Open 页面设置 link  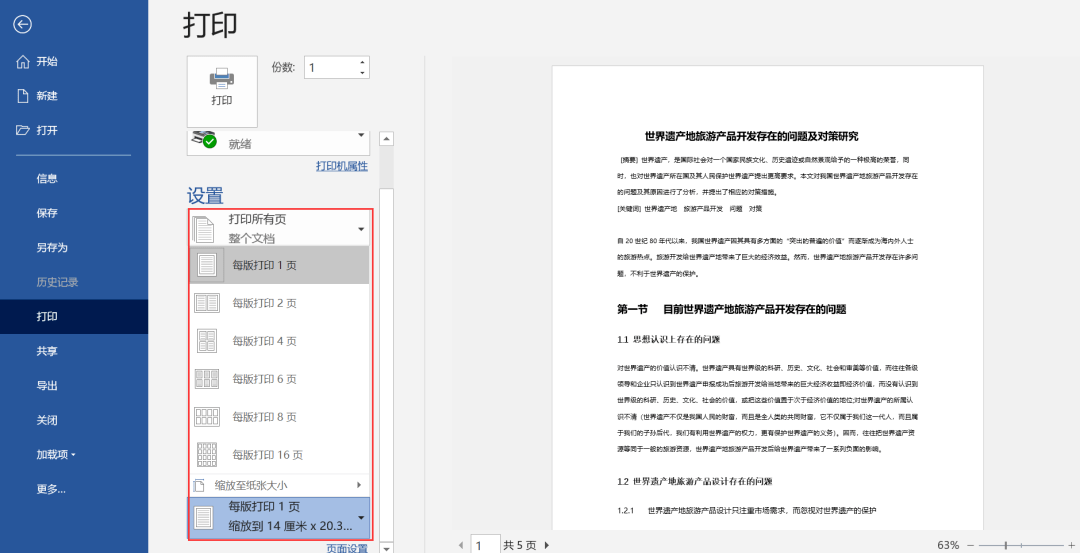(346, 548)
